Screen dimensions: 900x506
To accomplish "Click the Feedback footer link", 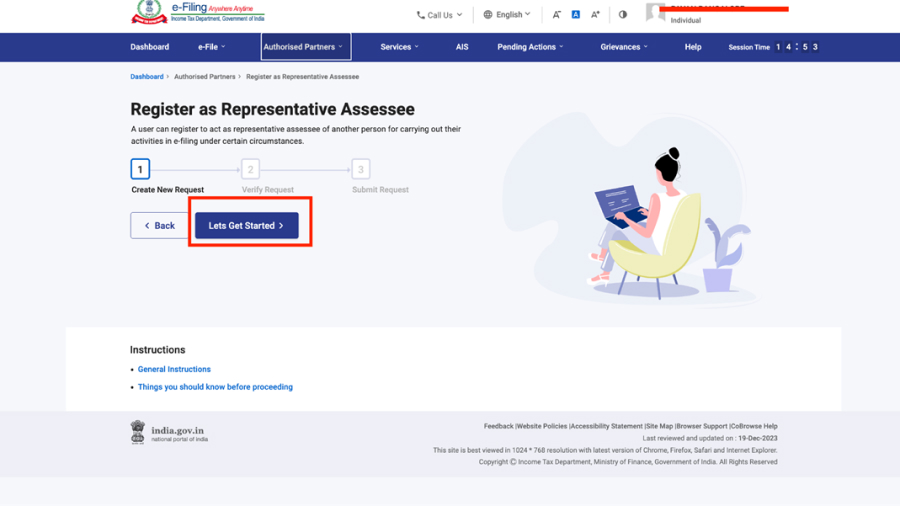I will 498,426.
